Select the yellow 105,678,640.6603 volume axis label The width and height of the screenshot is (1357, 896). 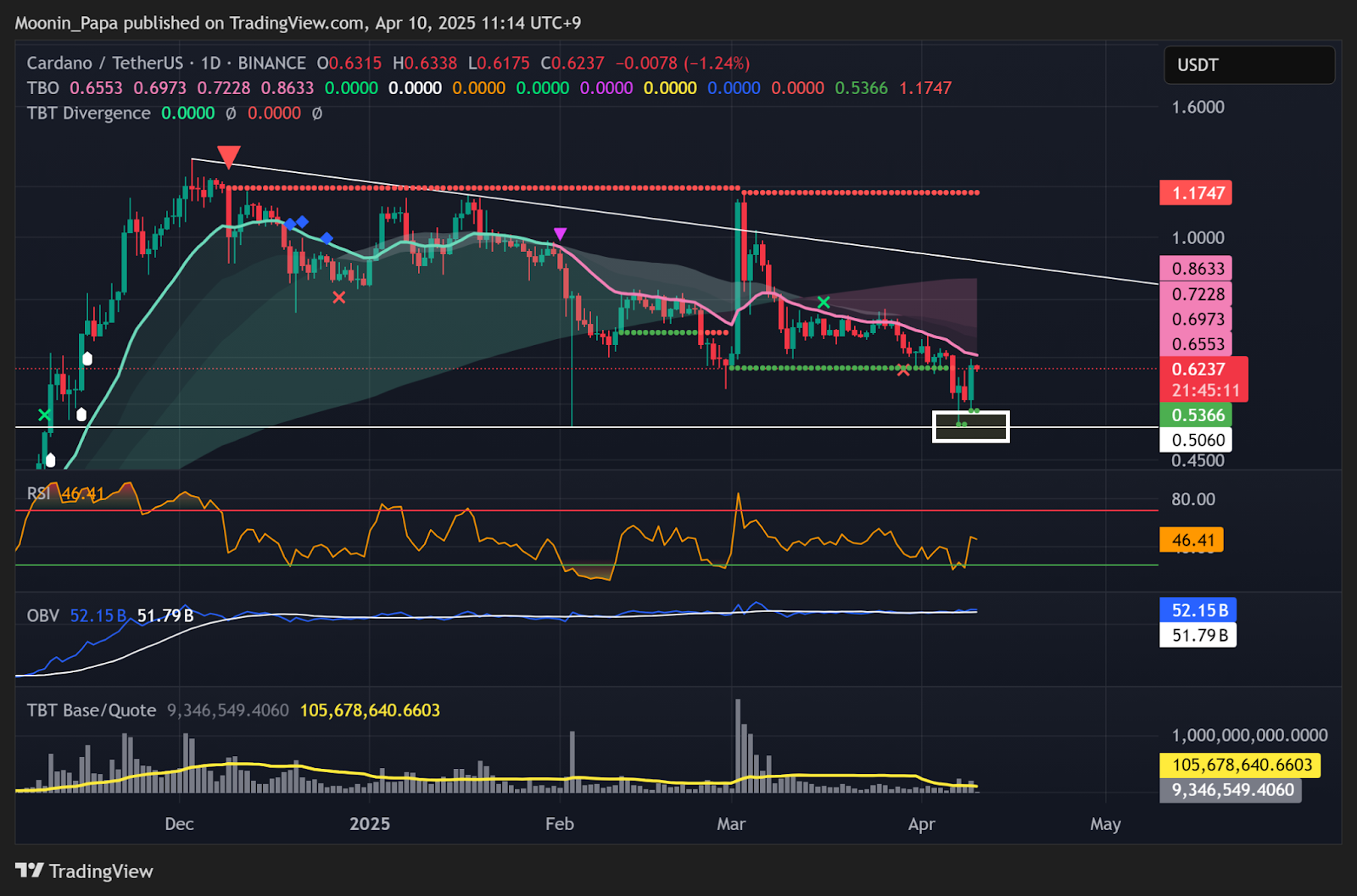click(1240, 765)
